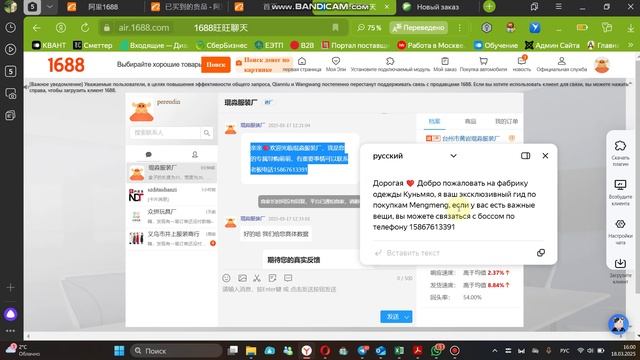This screenshot has height=360, width=640.
Task: Click the Новость notification icon
Action: [x=522, y=60]
